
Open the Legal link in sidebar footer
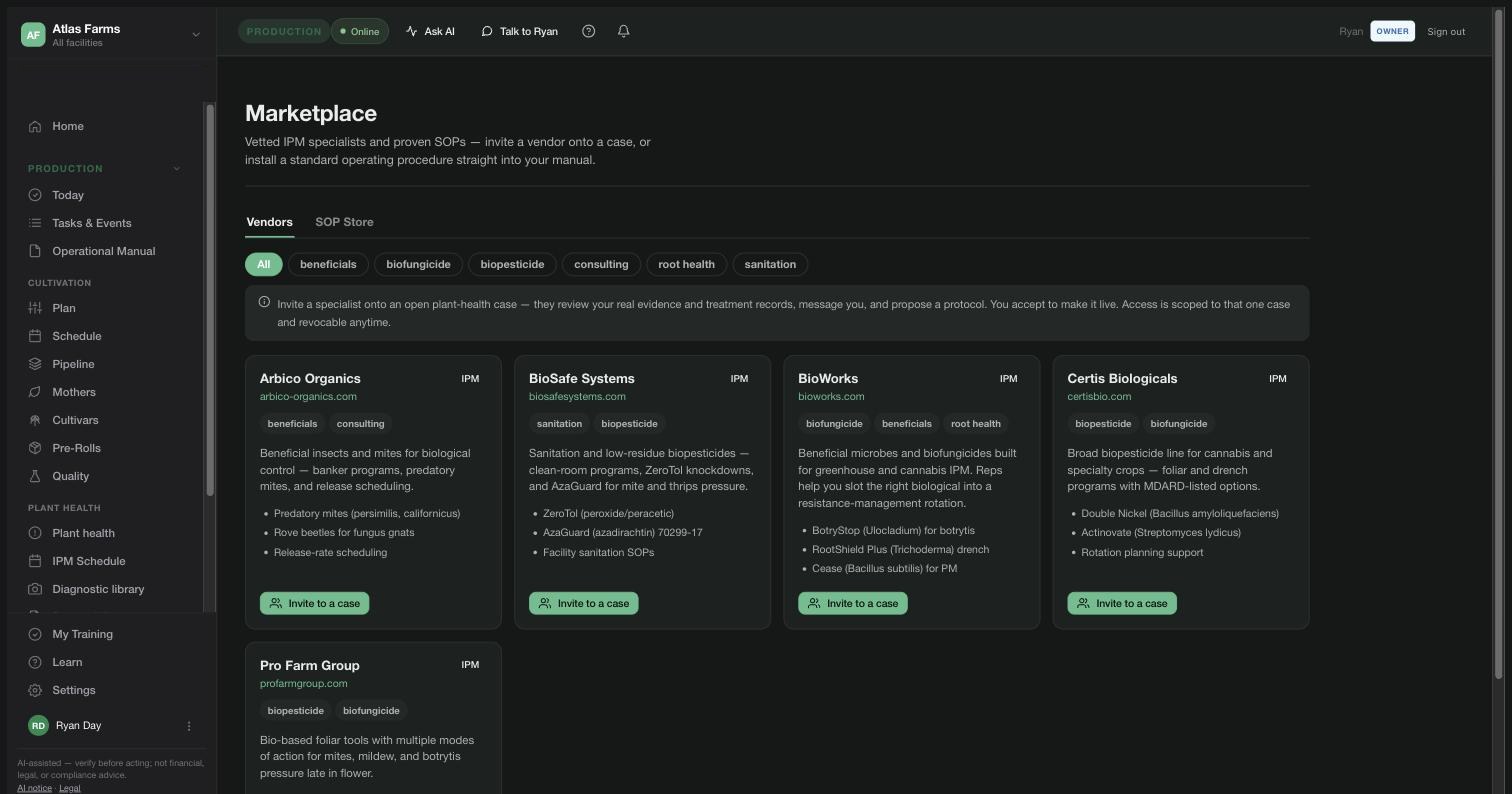[x=69, y=788]
